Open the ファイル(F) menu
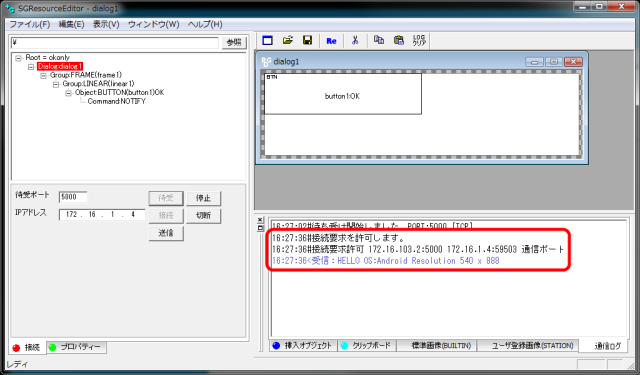This screenshot has width=640, height=375. pos(29,24)
